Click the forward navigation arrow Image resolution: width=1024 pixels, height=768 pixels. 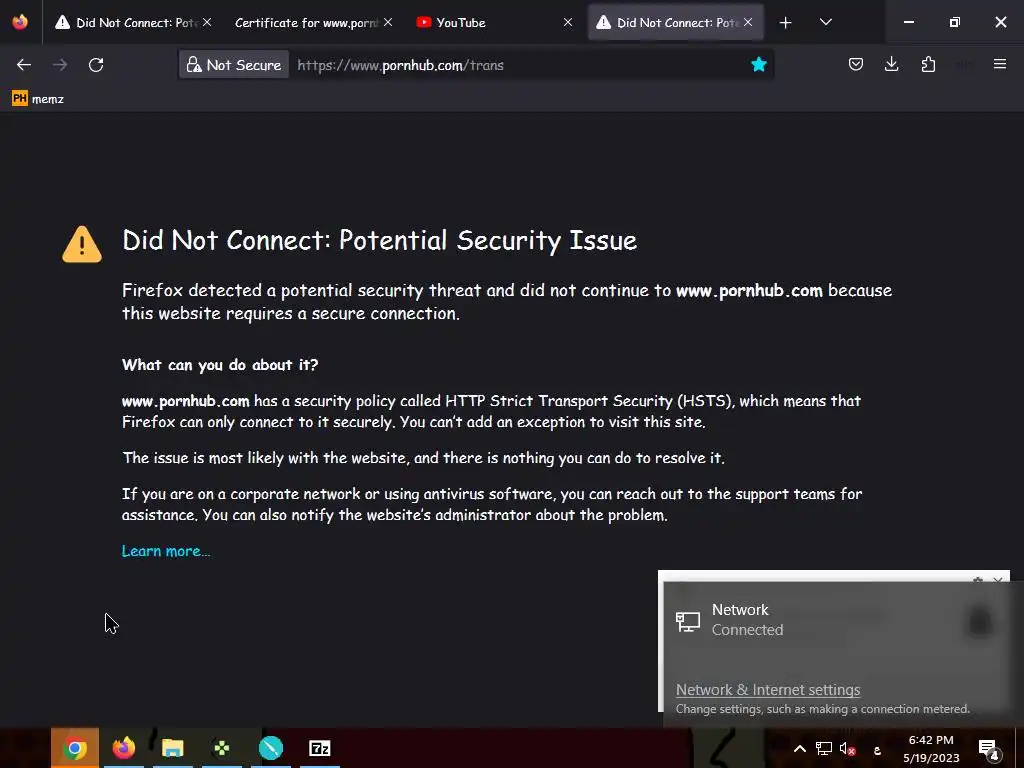click(x=60, y=65)
